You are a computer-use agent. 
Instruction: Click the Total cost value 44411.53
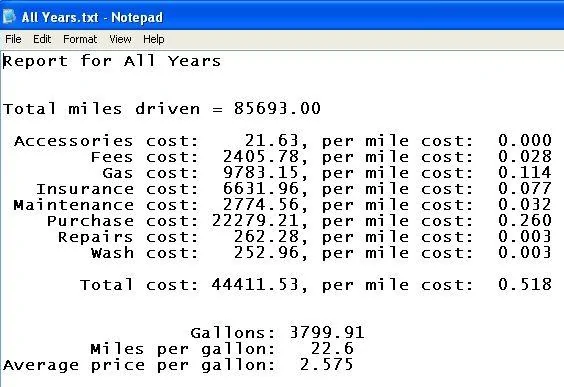[x=255, y=284]
